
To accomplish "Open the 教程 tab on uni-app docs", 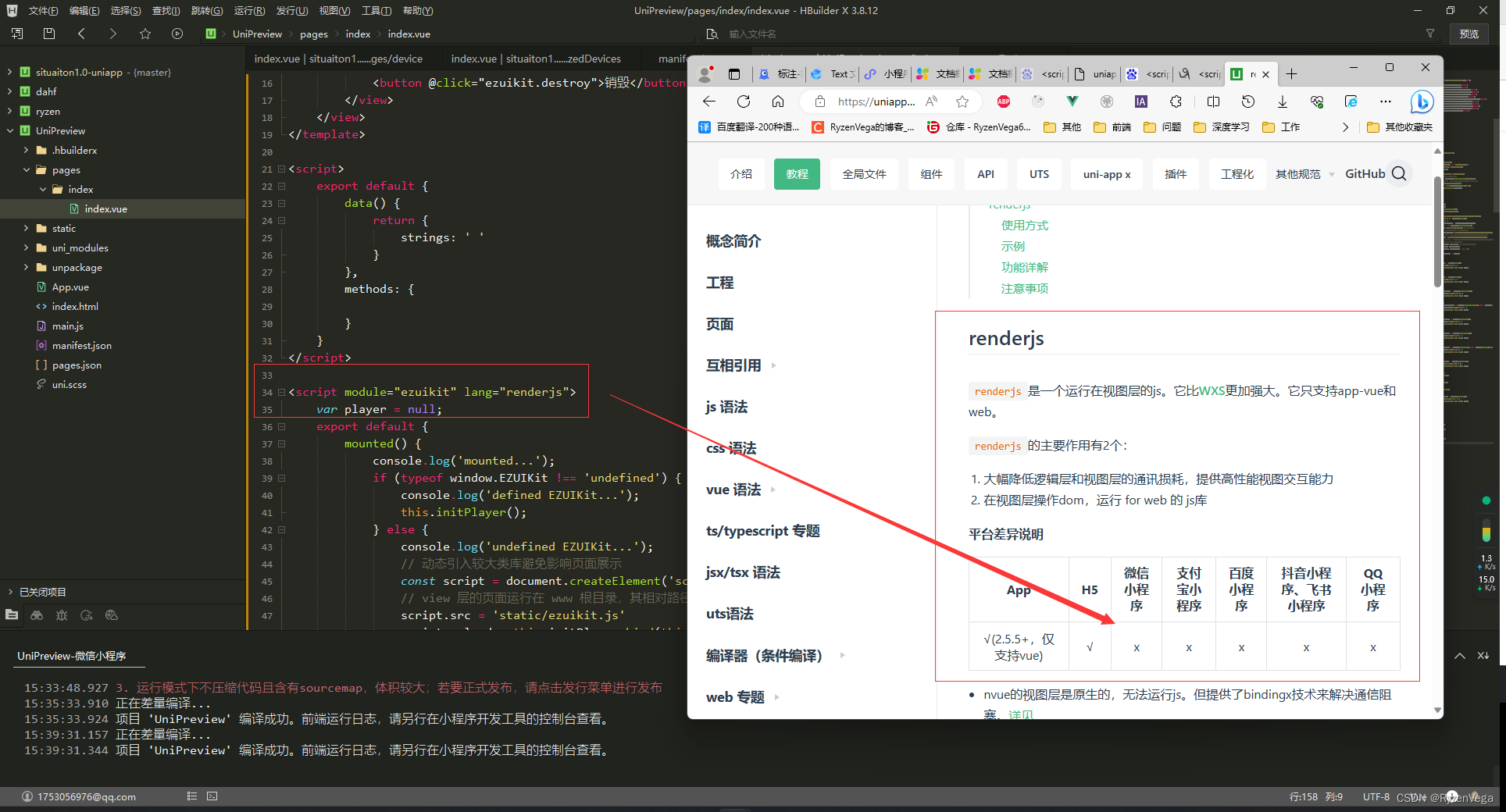I will click(797, 174).
